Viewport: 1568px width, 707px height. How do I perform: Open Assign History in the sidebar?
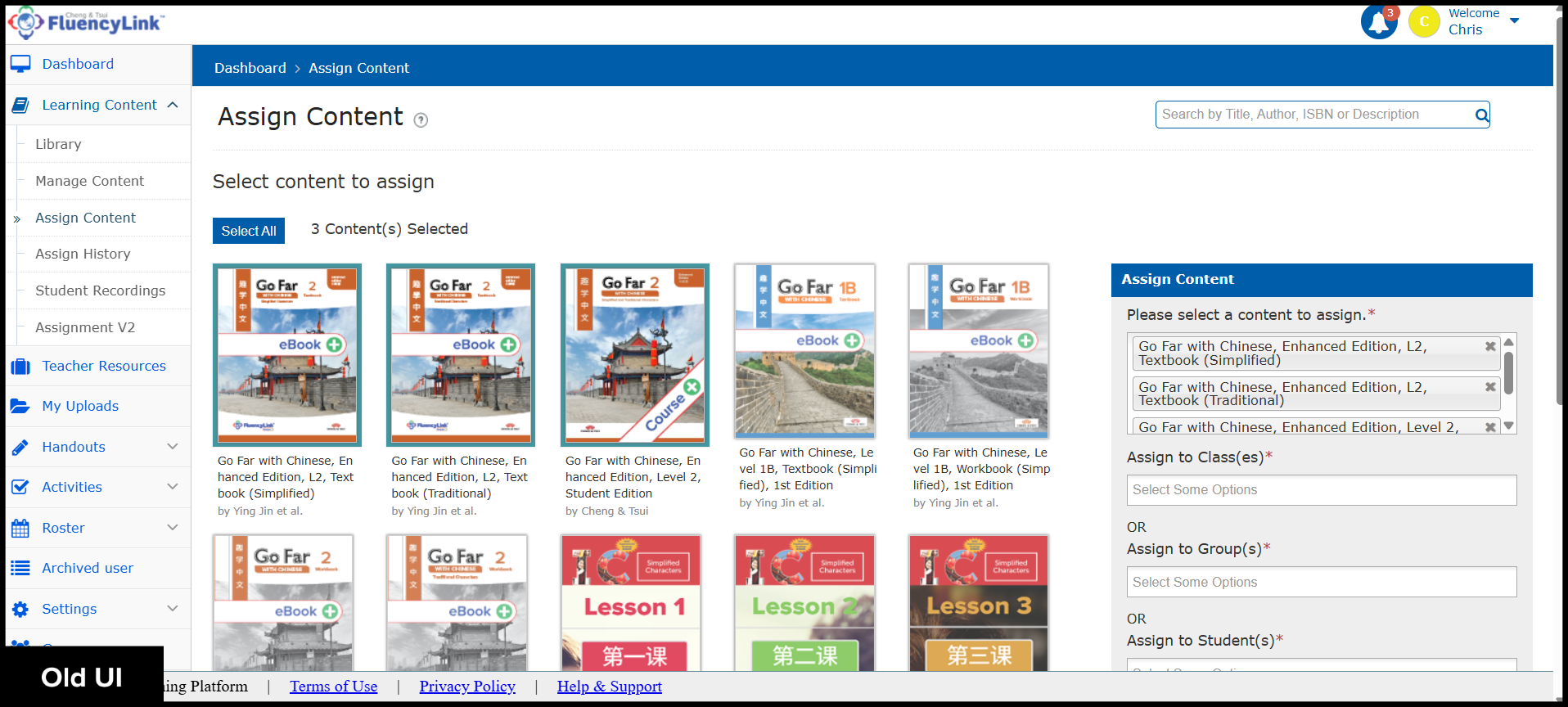point(83,254)
